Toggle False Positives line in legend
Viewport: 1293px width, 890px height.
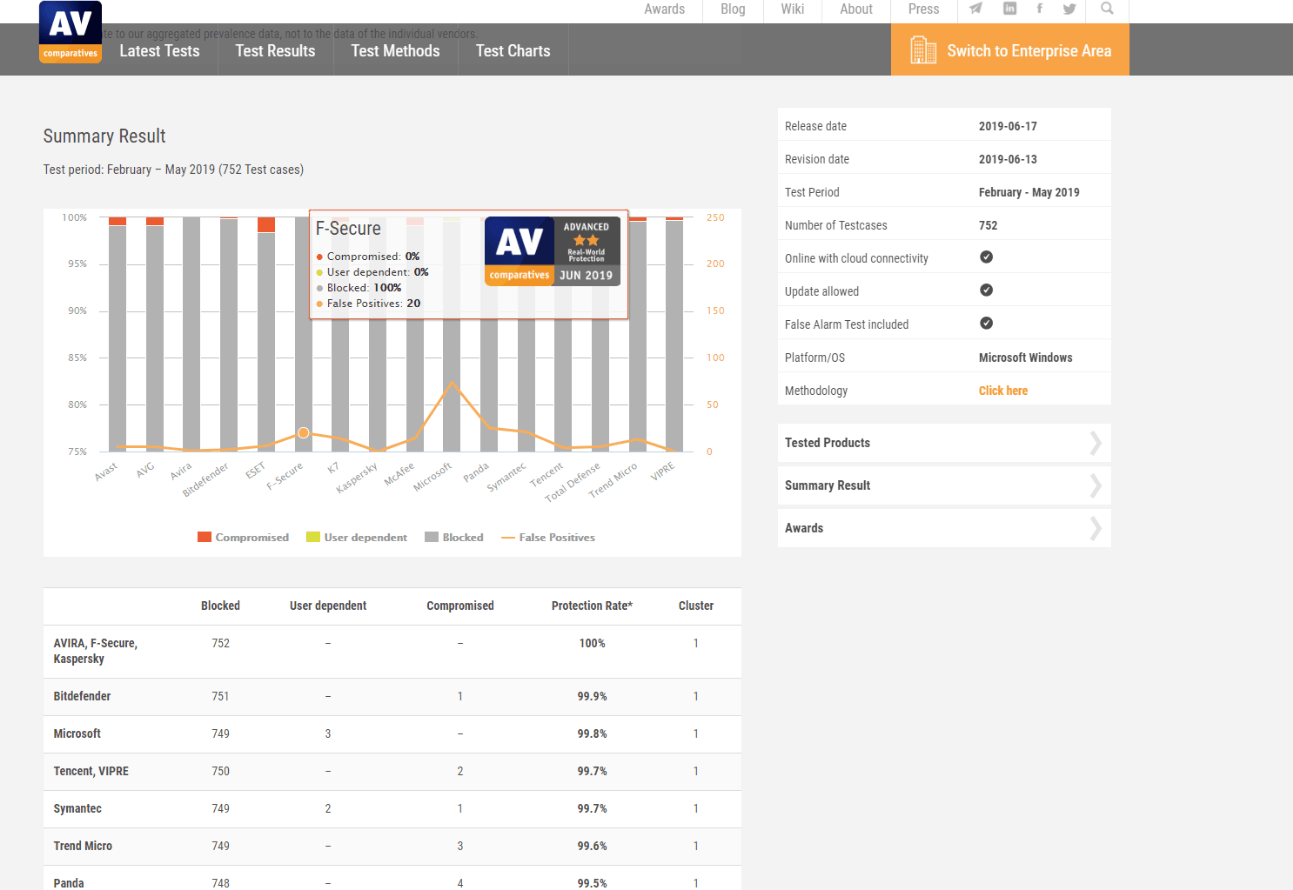click(x=548, y=537)
